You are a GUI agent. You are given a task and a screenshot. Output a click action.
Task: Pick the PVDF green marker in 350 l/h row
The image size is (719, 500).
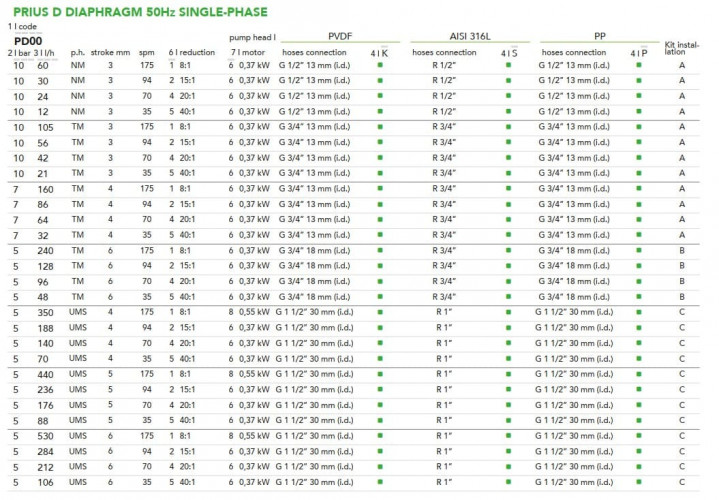click(380, 312)
